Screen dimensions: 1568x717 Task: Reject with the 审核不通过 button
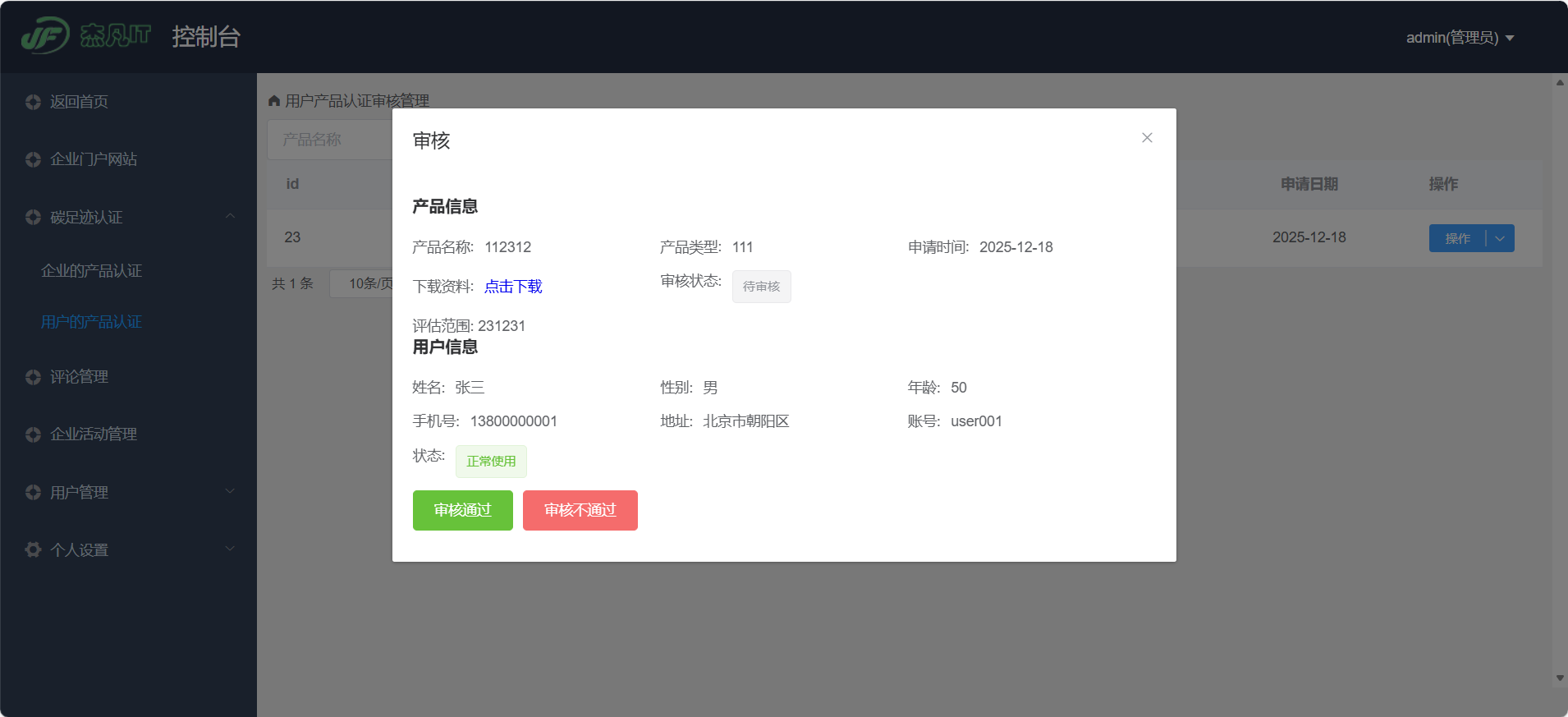point(580,510)
